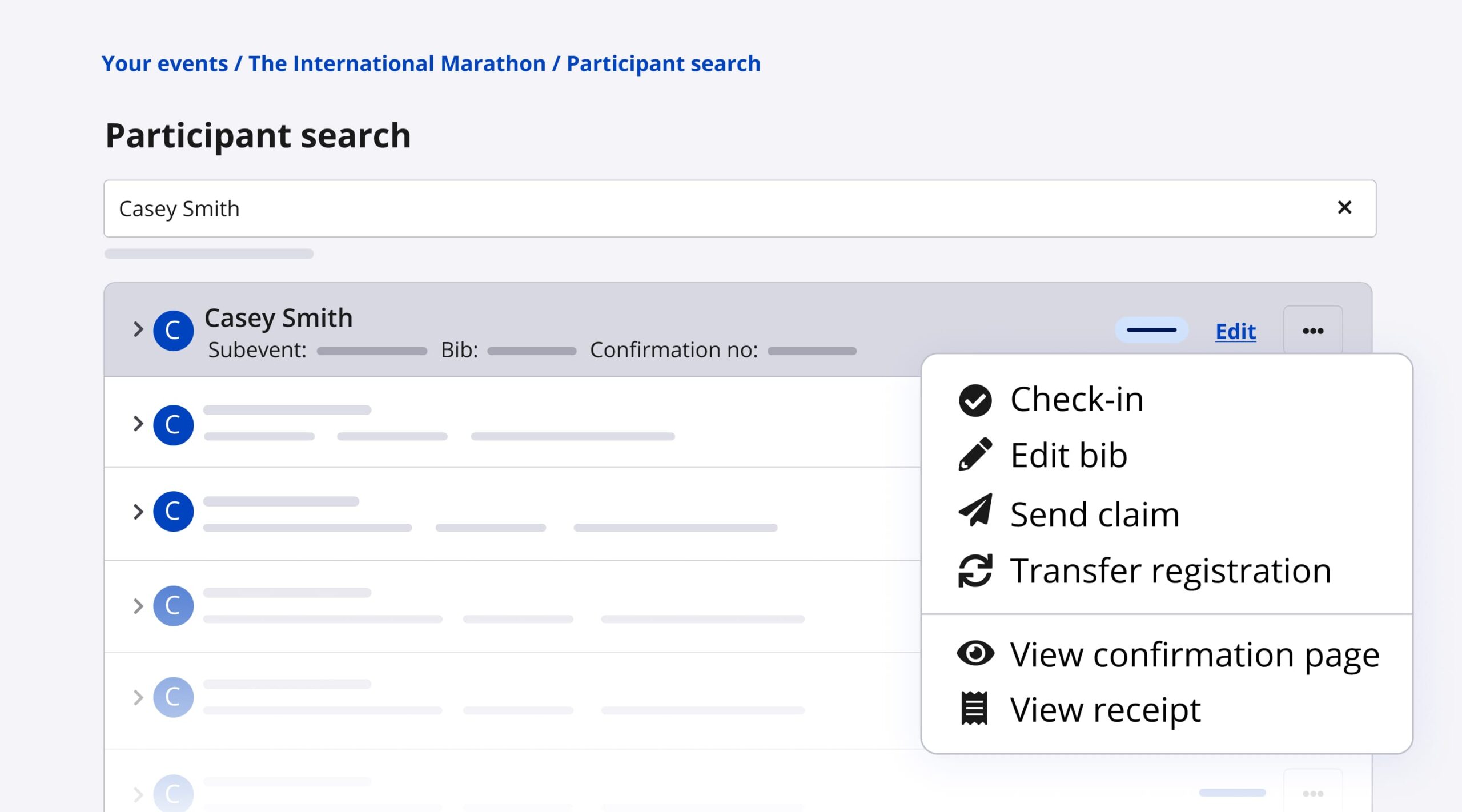Expand the second participant row
This screenshot has height=812, width=1462.
138,424
